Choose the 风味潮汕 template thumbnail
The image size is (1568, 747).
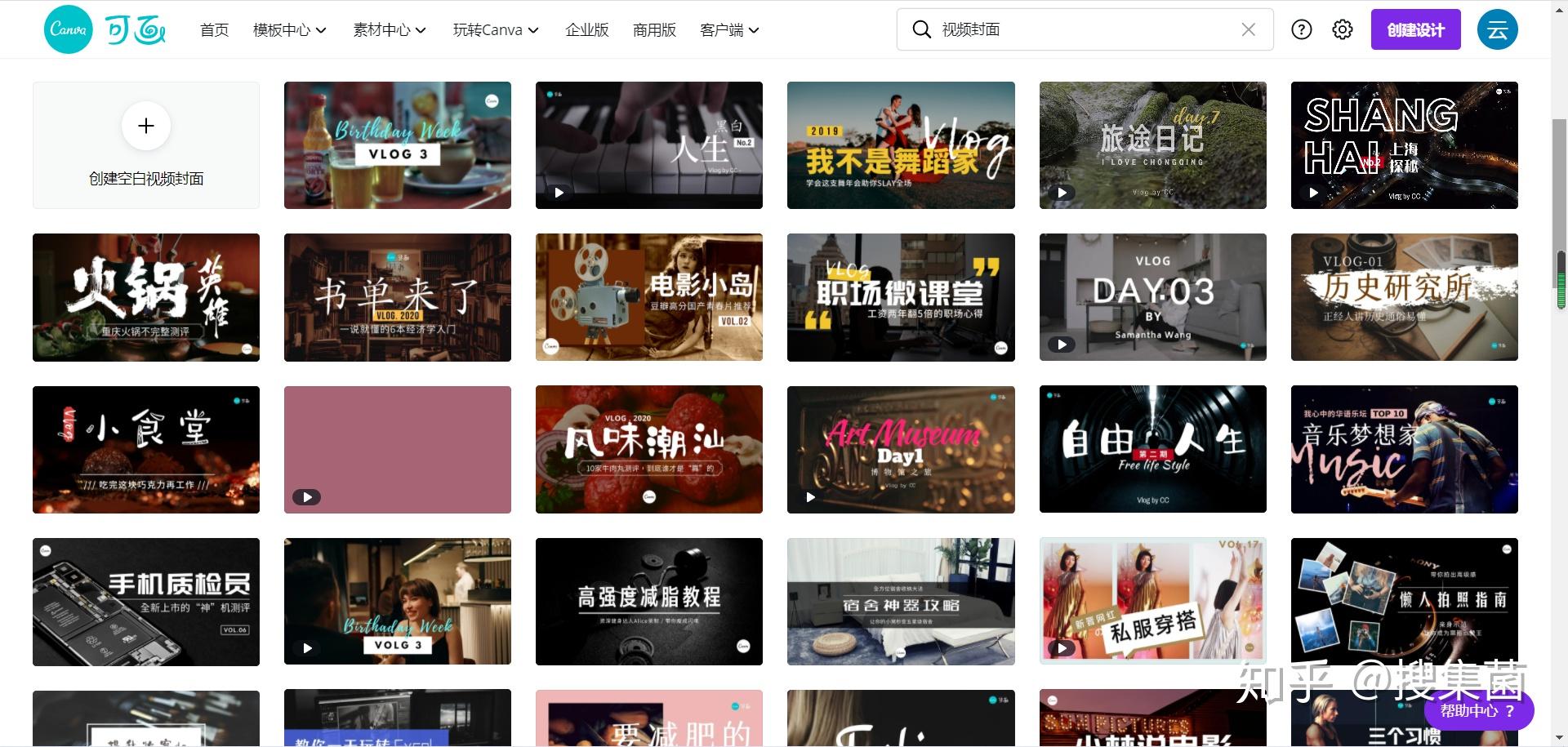coord(649,450)
